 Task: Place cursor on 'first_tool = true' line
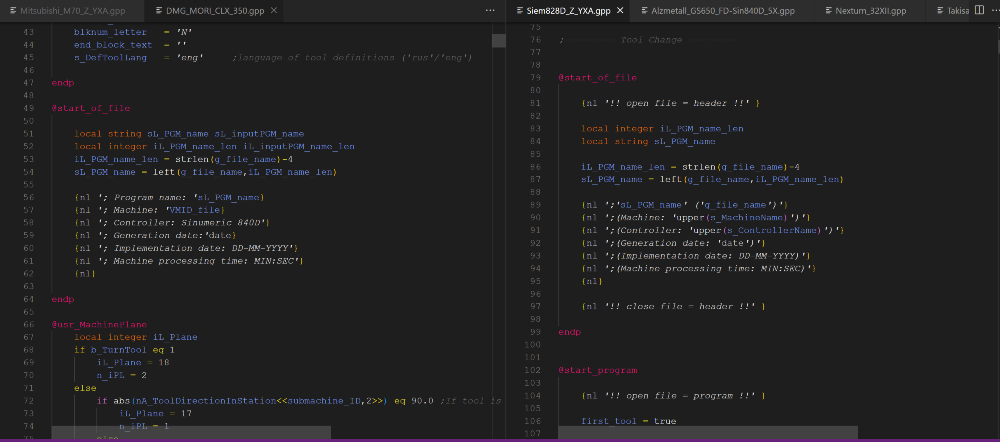tap(628, 421)
